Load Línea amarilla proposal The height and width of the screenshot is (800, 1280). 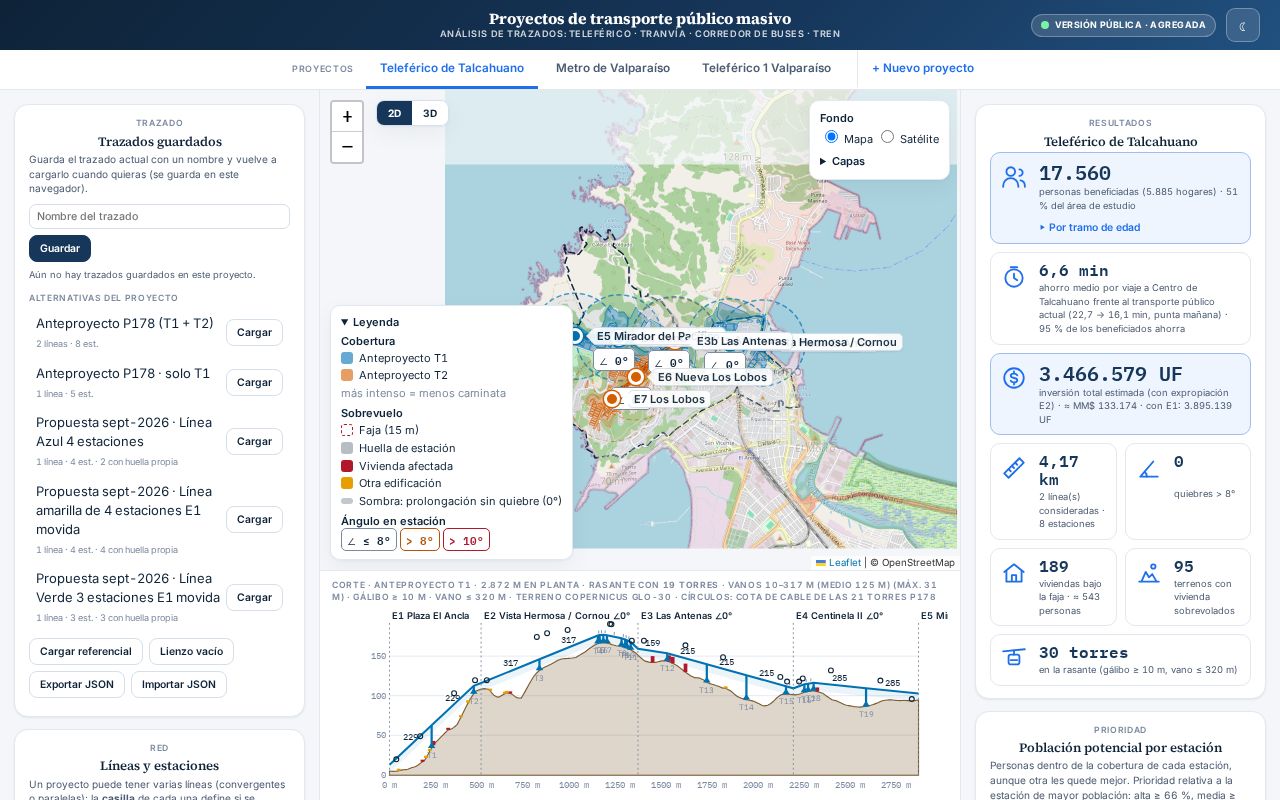[254, 519]
